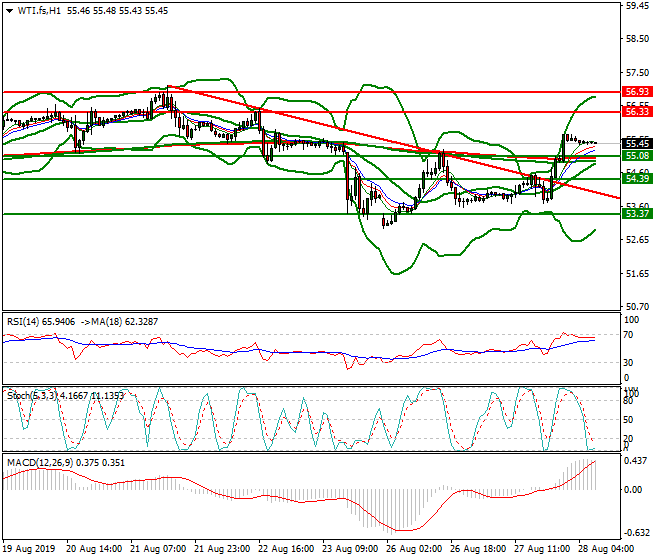Click the 28 Aug 04:00 time label
The image size is (660, 560).
pos(606,549)
